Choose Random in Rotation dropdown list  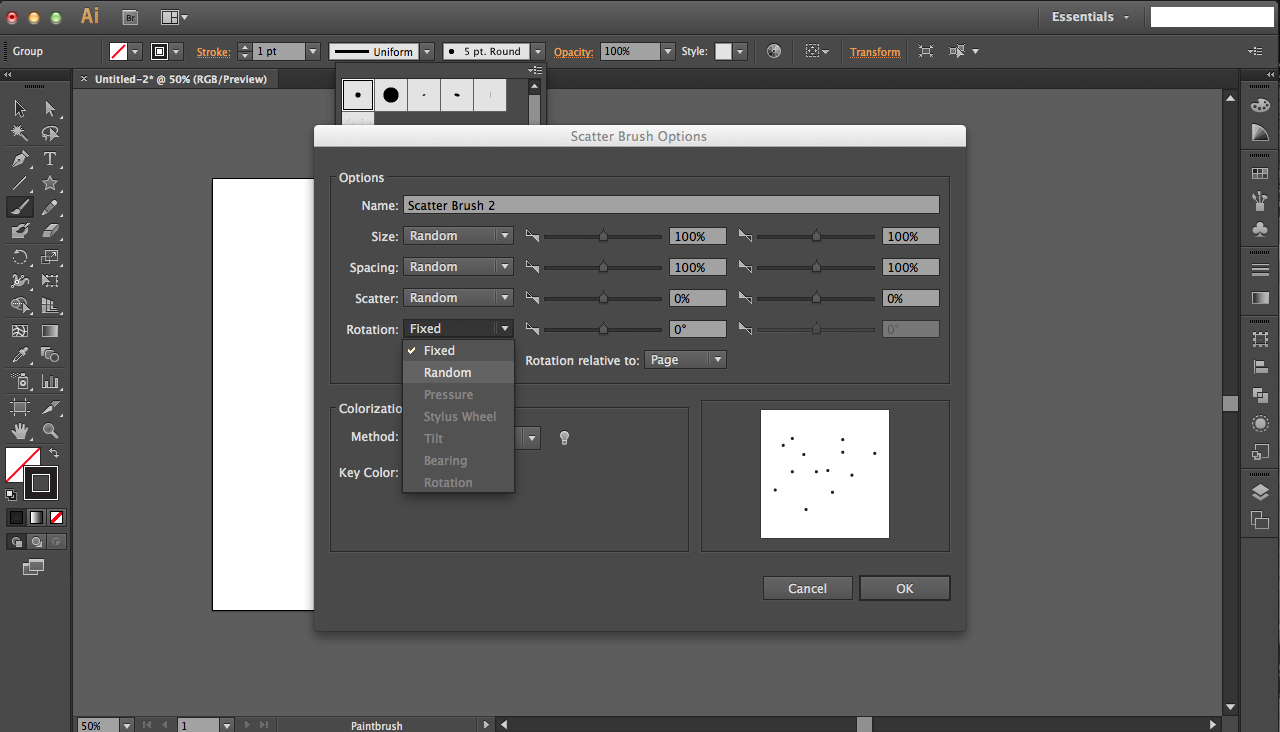click(x=458, y=372)
